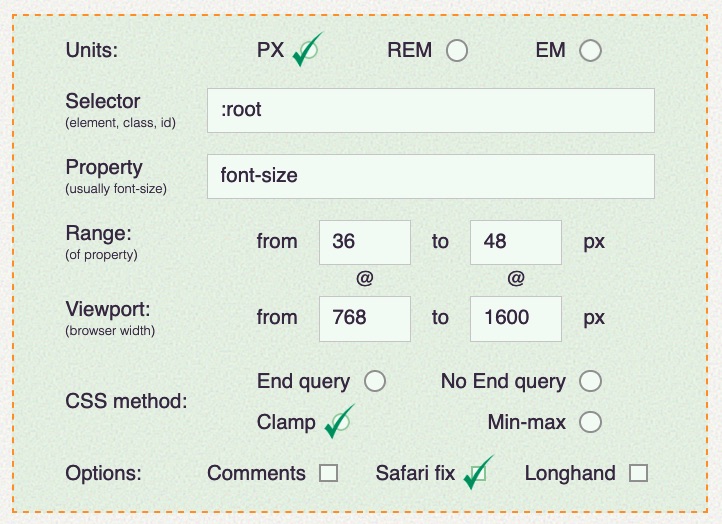
Task: Edit the Range from value 36
Action: click(364, 242)
